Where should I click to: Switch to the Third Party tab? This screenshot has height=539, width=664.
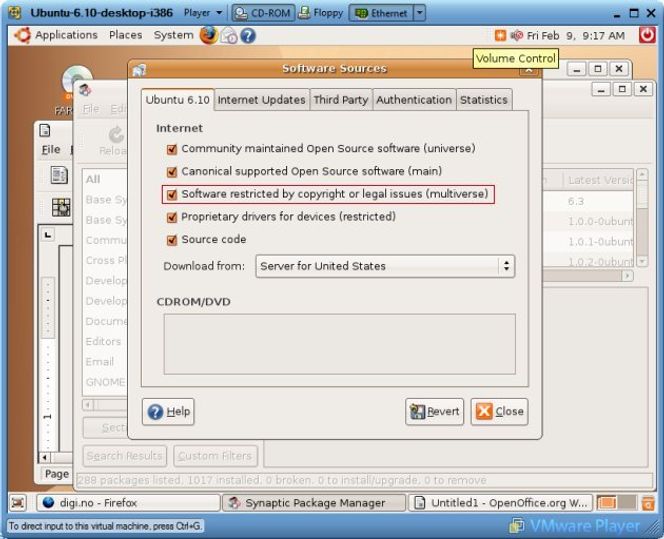click(x=341, y=100)
